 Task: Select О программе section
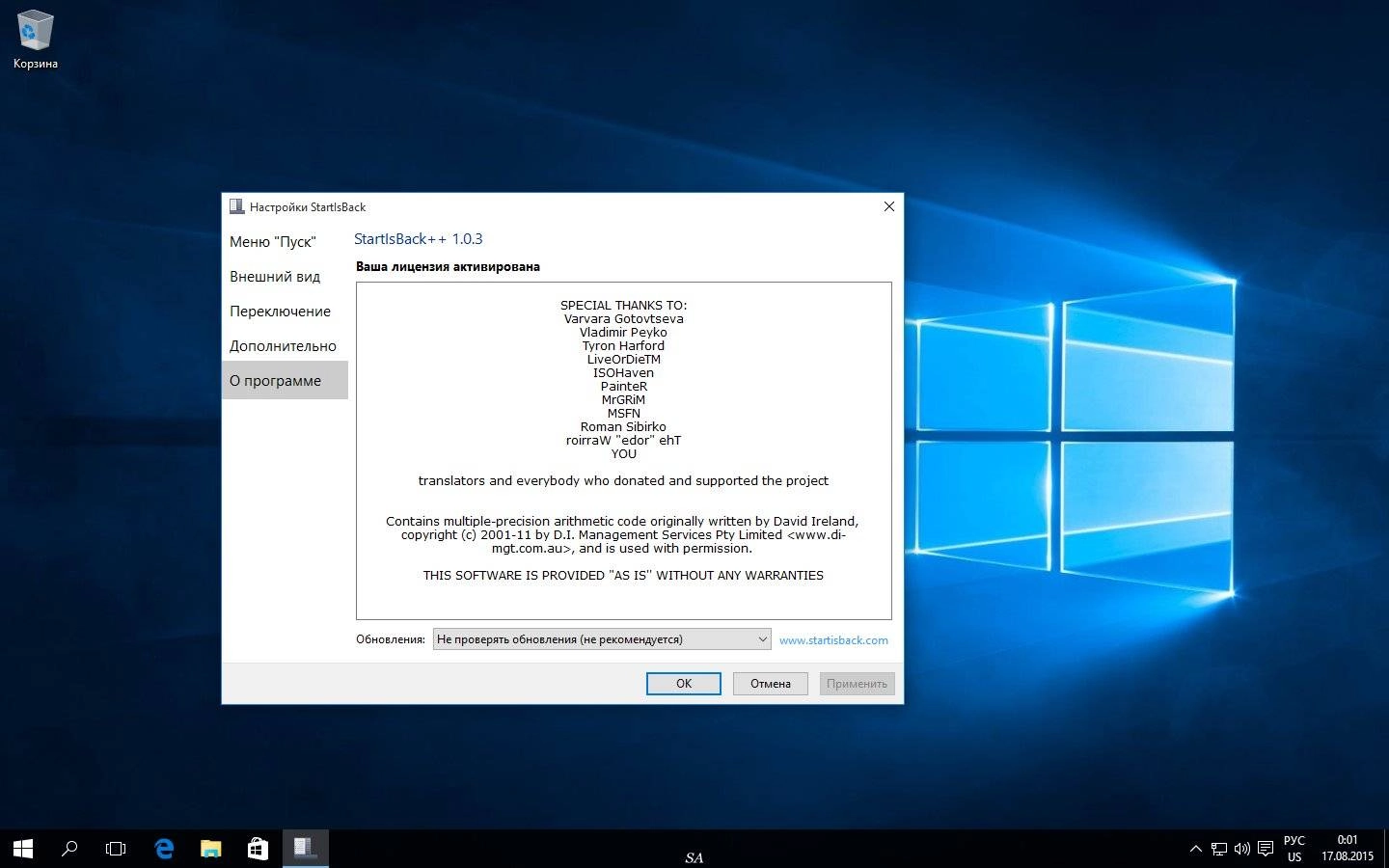pyautogui.click(x=285, y=381)
